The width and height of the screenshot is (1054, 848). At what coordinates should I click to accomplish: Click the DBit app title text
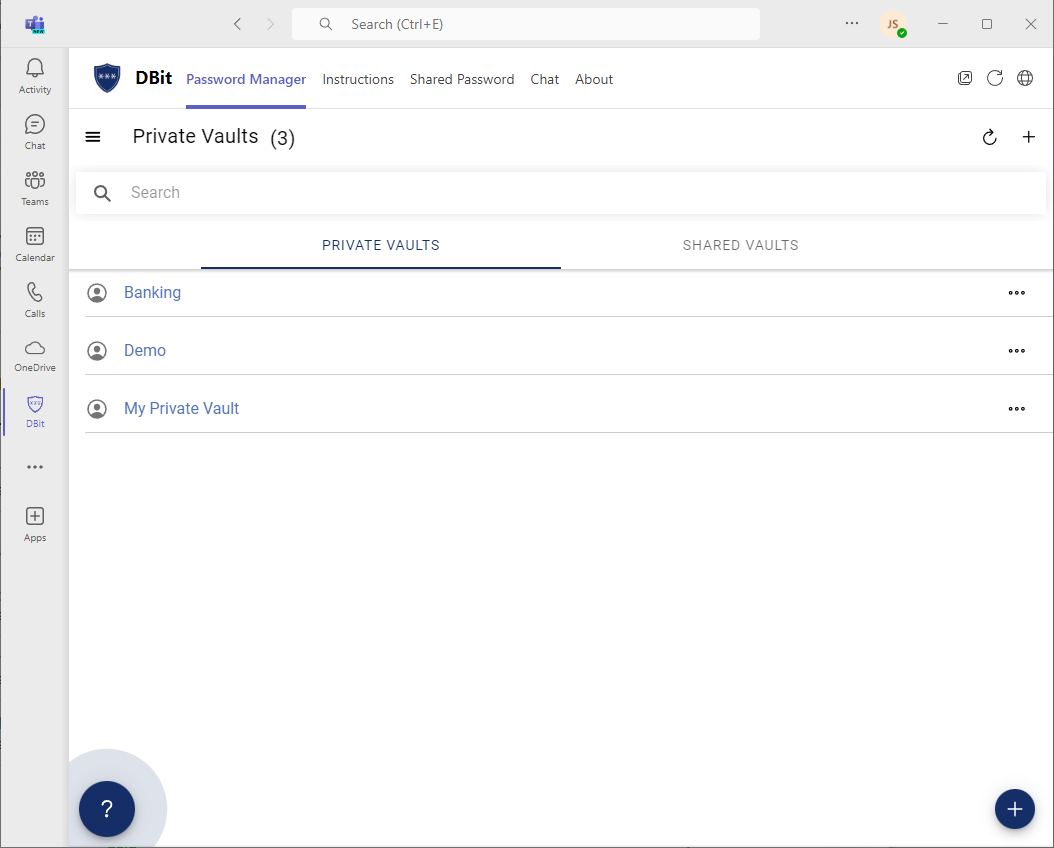(x=153, y=78)
